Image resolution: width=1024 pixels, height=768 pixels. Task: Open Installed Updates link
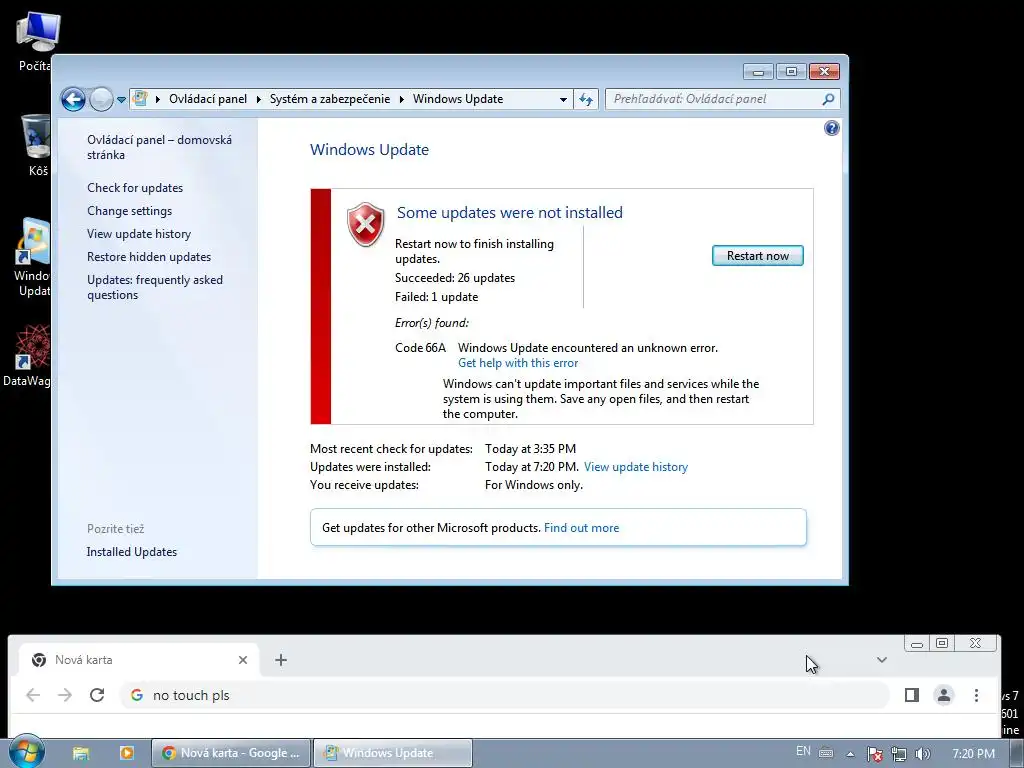tap(131, 552)
